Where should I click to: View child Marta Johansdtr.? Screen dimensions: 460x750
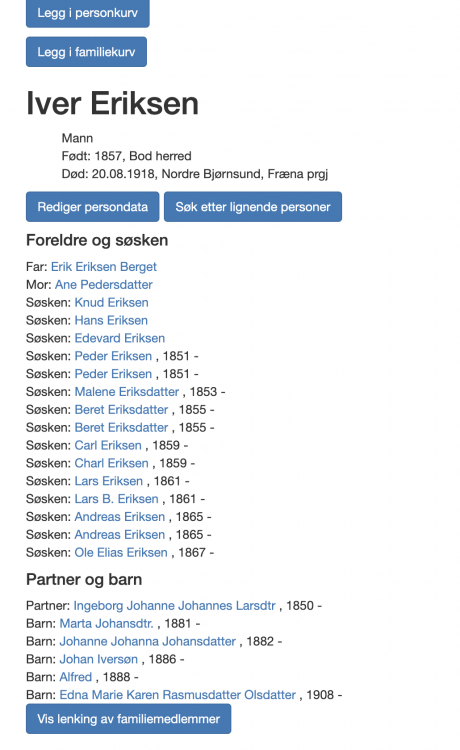(x=107, y=623)
